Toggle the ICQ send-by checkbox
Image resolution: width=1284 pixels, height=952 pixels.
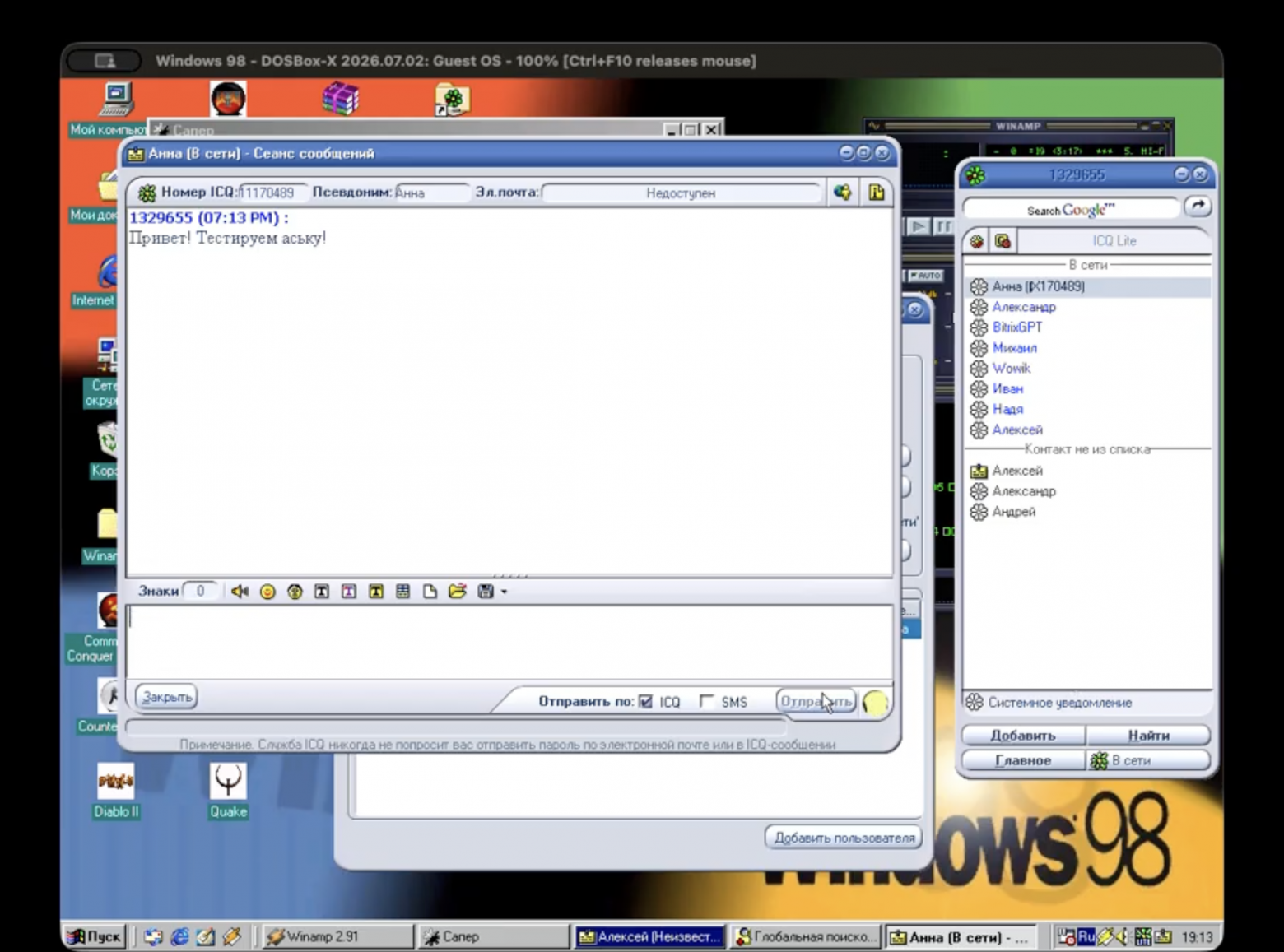pyautogui.click(x=646, y=702)
